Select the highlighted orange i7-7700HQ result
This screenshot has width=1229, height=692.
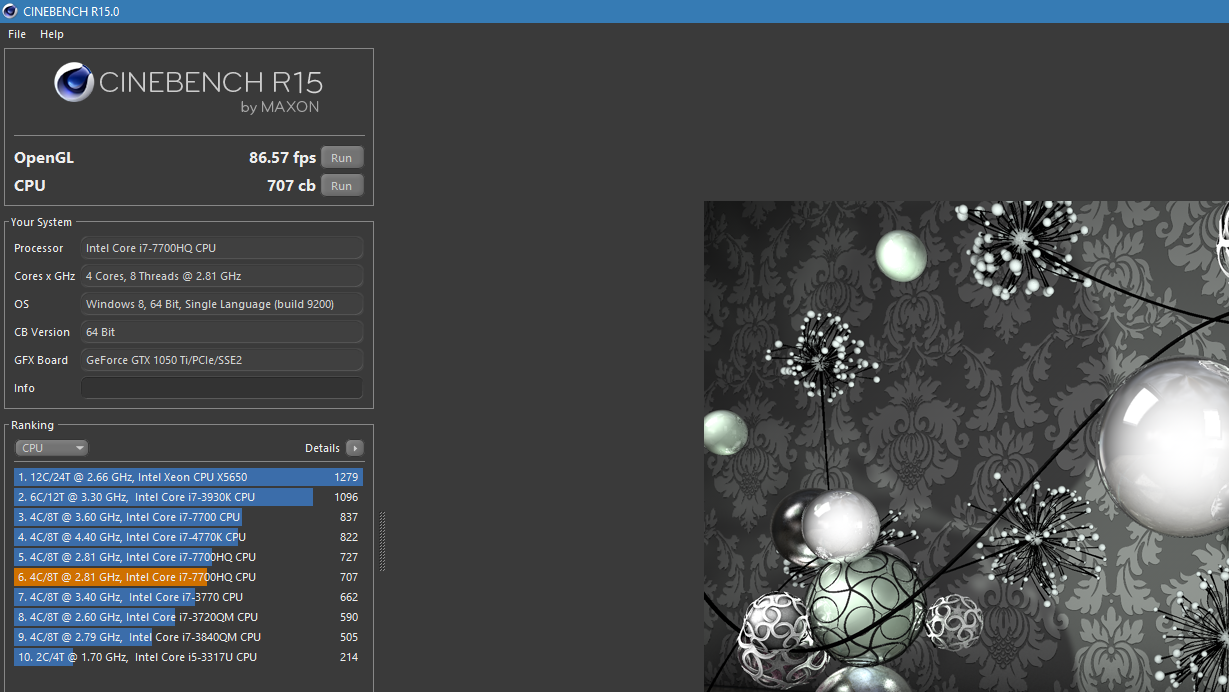pos(188,577)
